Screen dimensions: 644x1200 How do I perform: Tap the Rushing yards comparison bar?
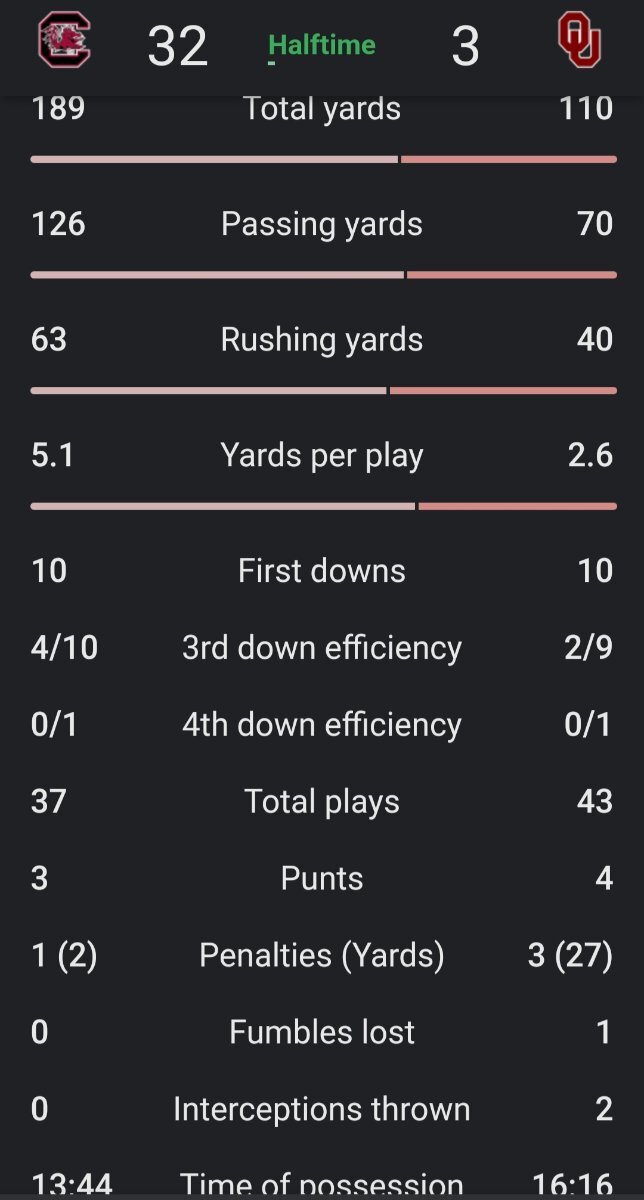[x=323, y=390]
